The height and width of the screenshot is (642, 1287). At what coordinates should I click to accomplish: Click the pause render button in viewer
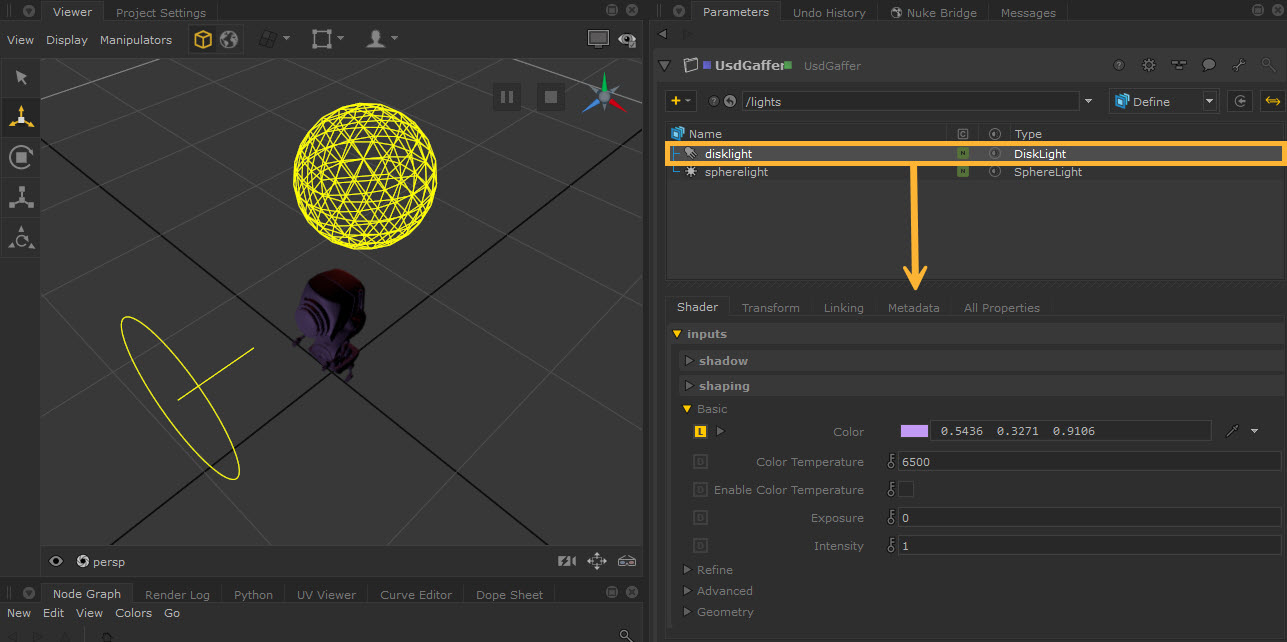coord(507,97)
